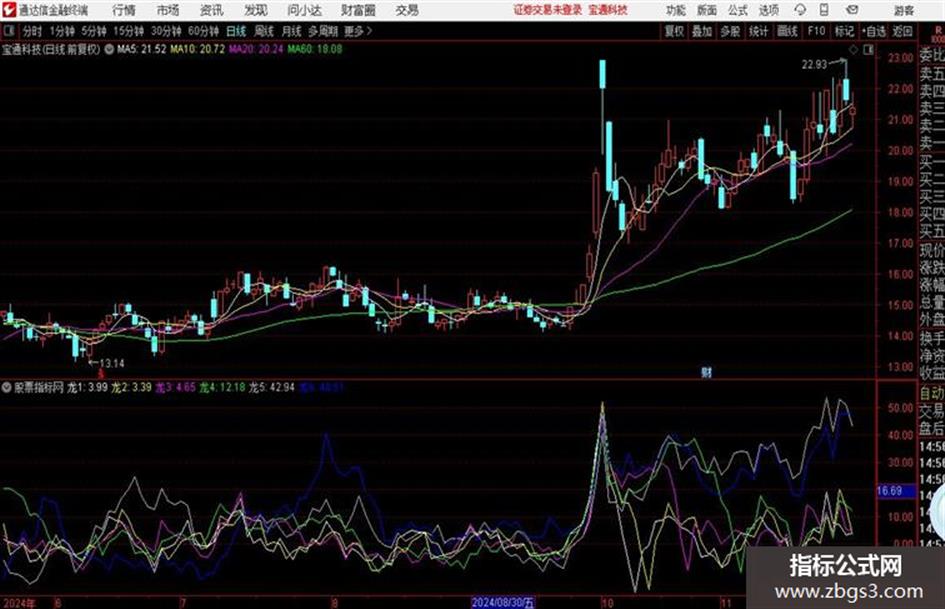Click the 通达信 app logo icon

coord(9,10)
